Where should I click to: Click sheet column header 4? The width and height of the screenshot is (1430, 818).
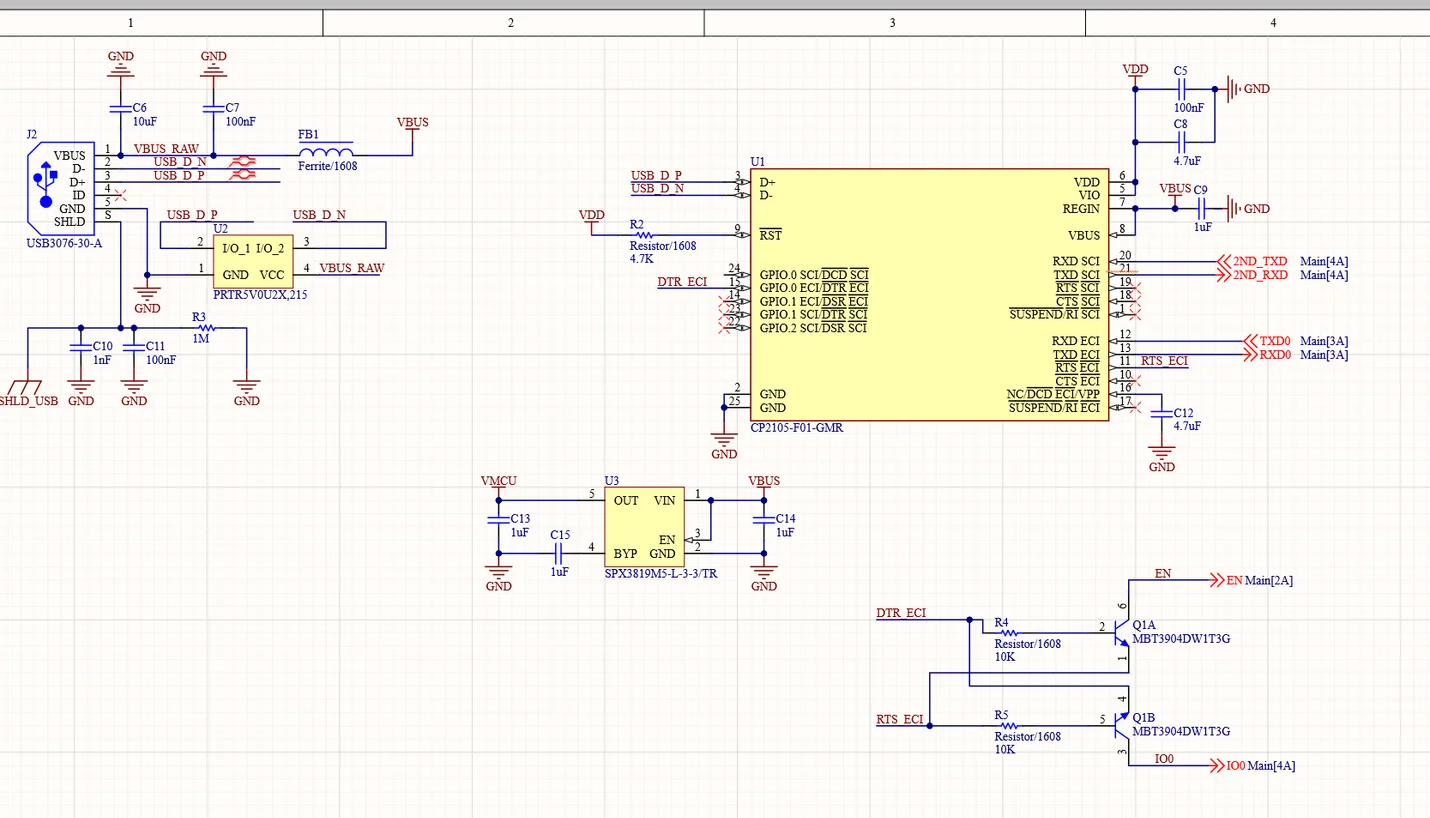(x=1272, y=22)
